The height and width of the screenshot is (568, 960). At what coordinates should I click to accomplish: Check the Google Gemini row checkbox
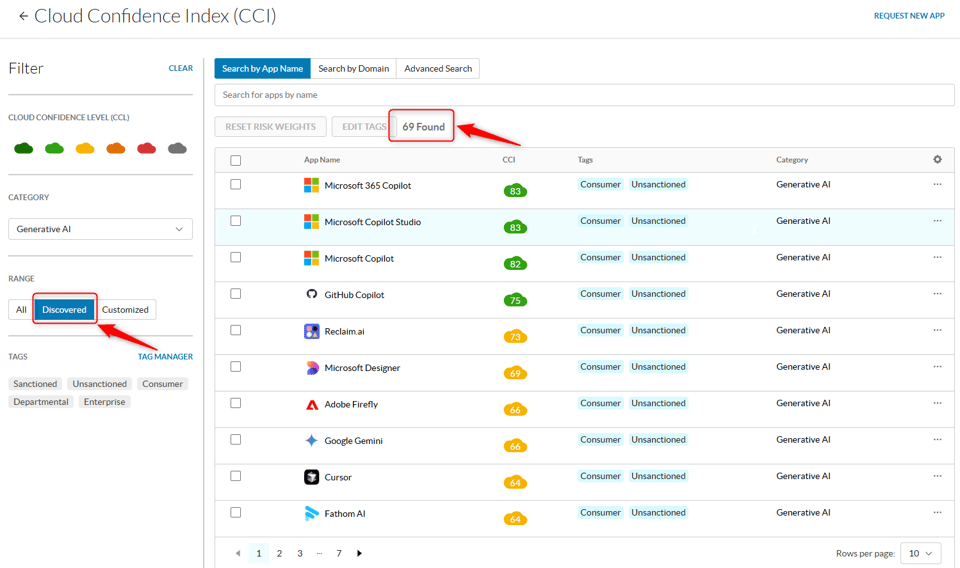coord(236,439)
